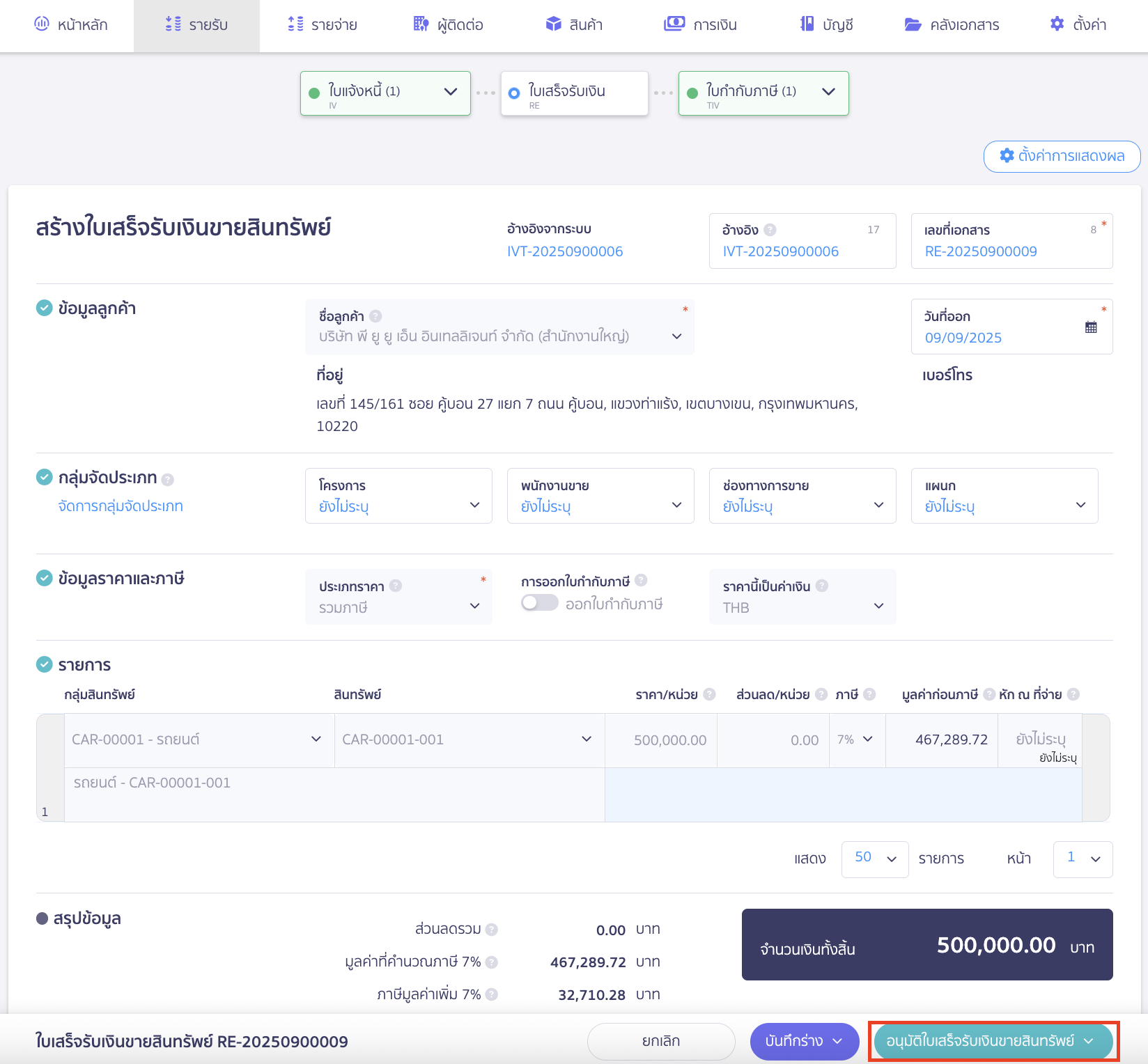Click the ยังไม่ระบุ withholding tax cell
The width and height of the screenshot is (1148, 1064).
coord(1040,740)
